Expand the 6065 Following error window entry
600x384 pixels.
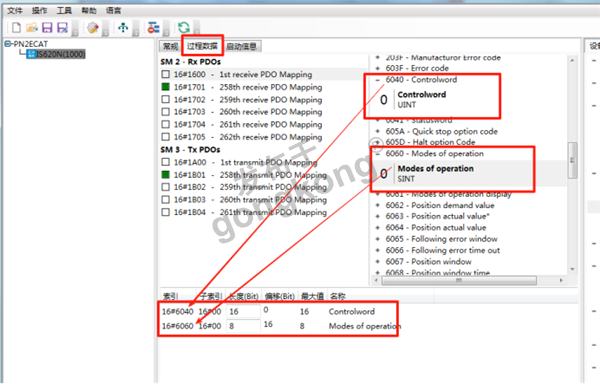378,239
